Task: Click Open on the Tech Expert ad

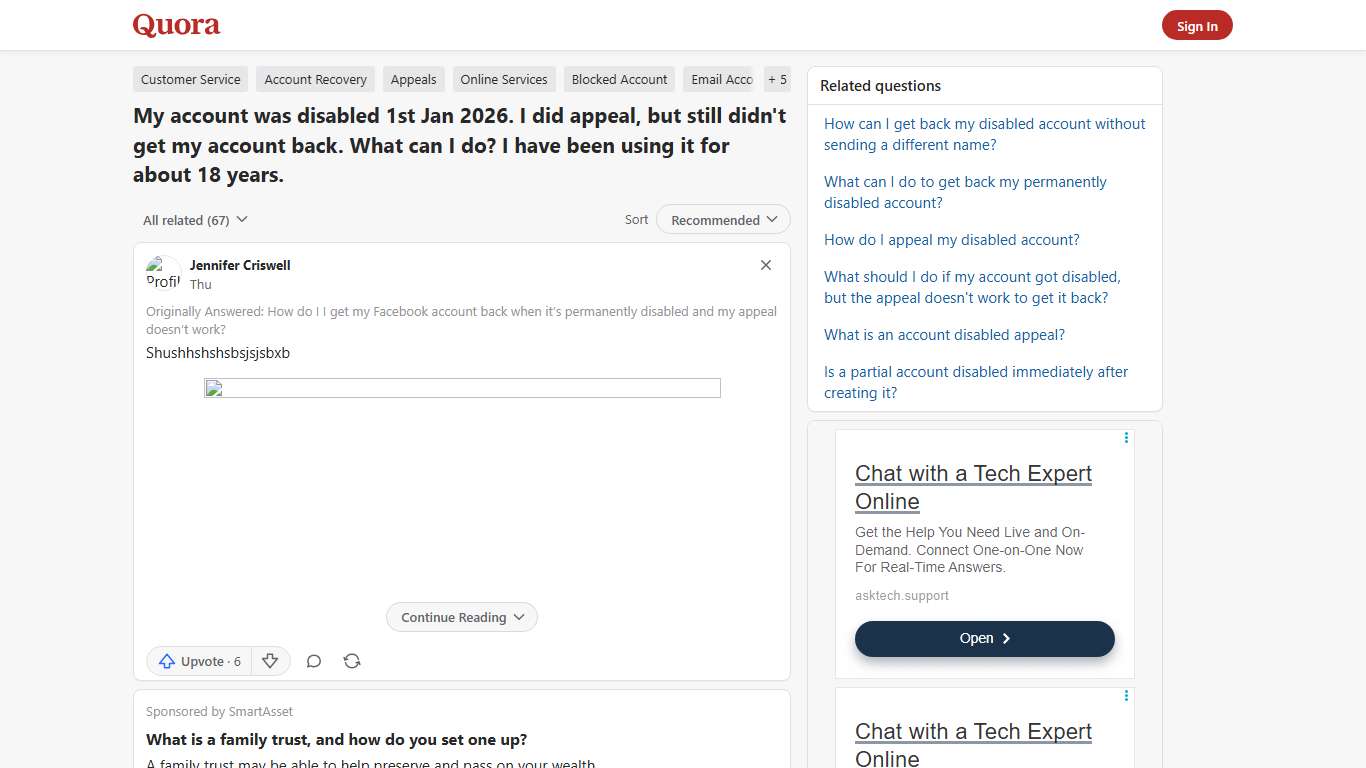Action: [x=984, y=638]
